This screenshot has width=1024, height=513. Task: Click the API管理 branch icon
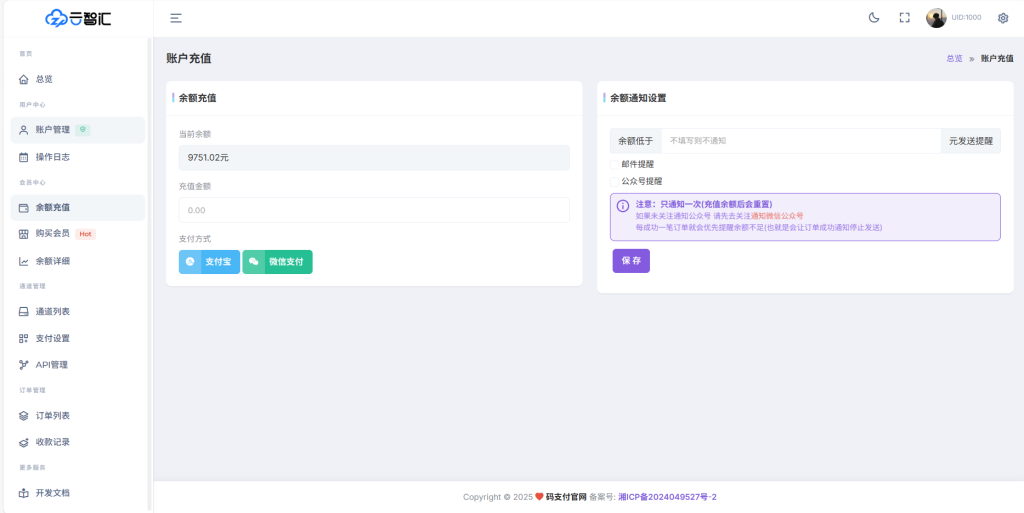(24, 365)
